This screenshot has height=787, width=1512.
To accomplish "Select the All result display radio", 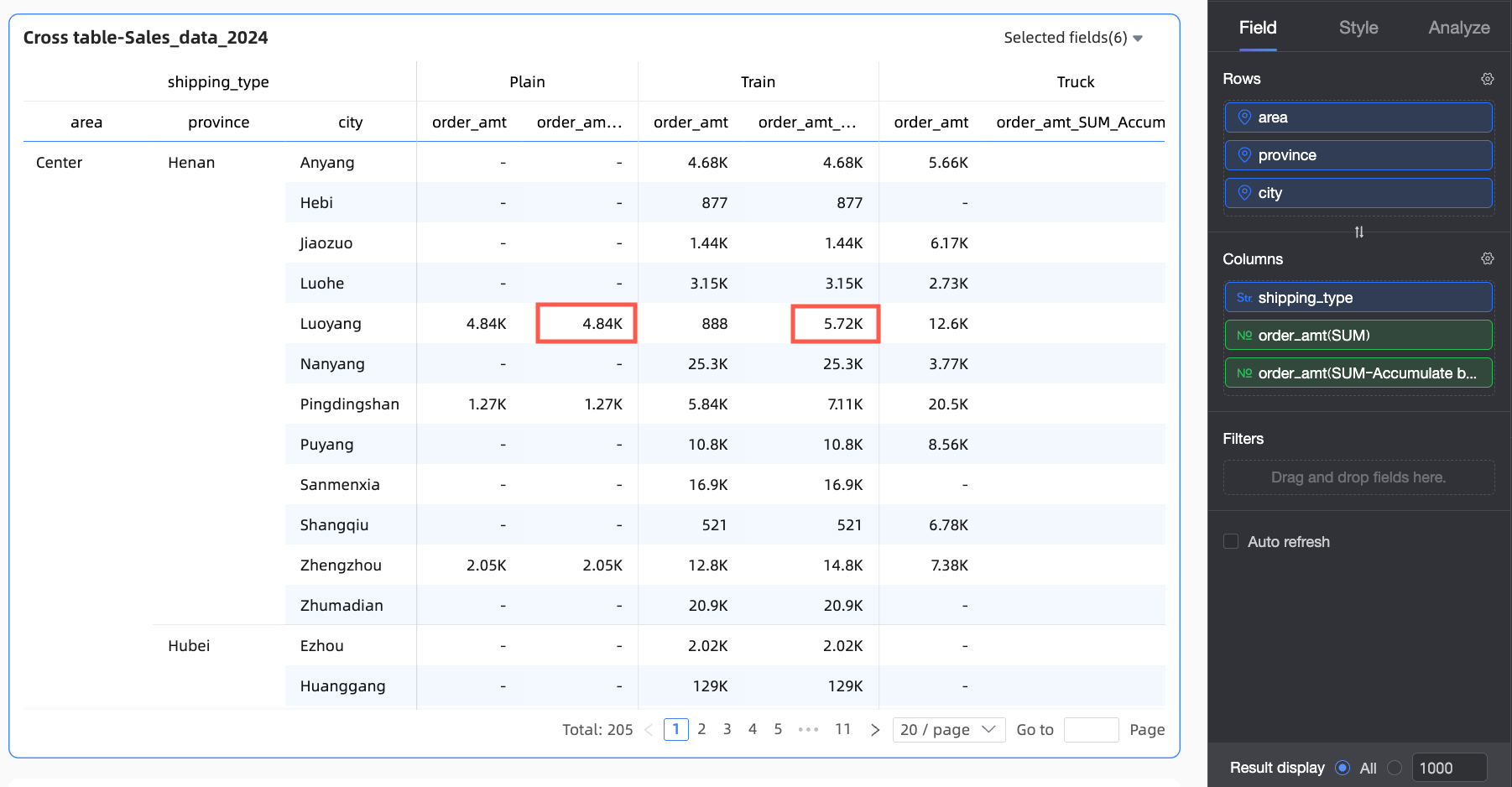I will (x=1343, y=768).
